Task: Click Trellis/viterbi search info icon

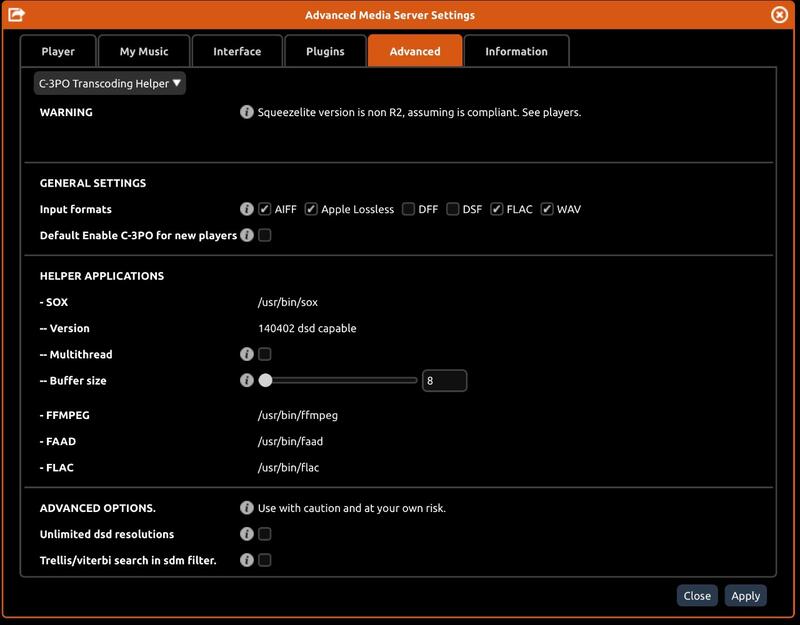Action: (247, 560)
